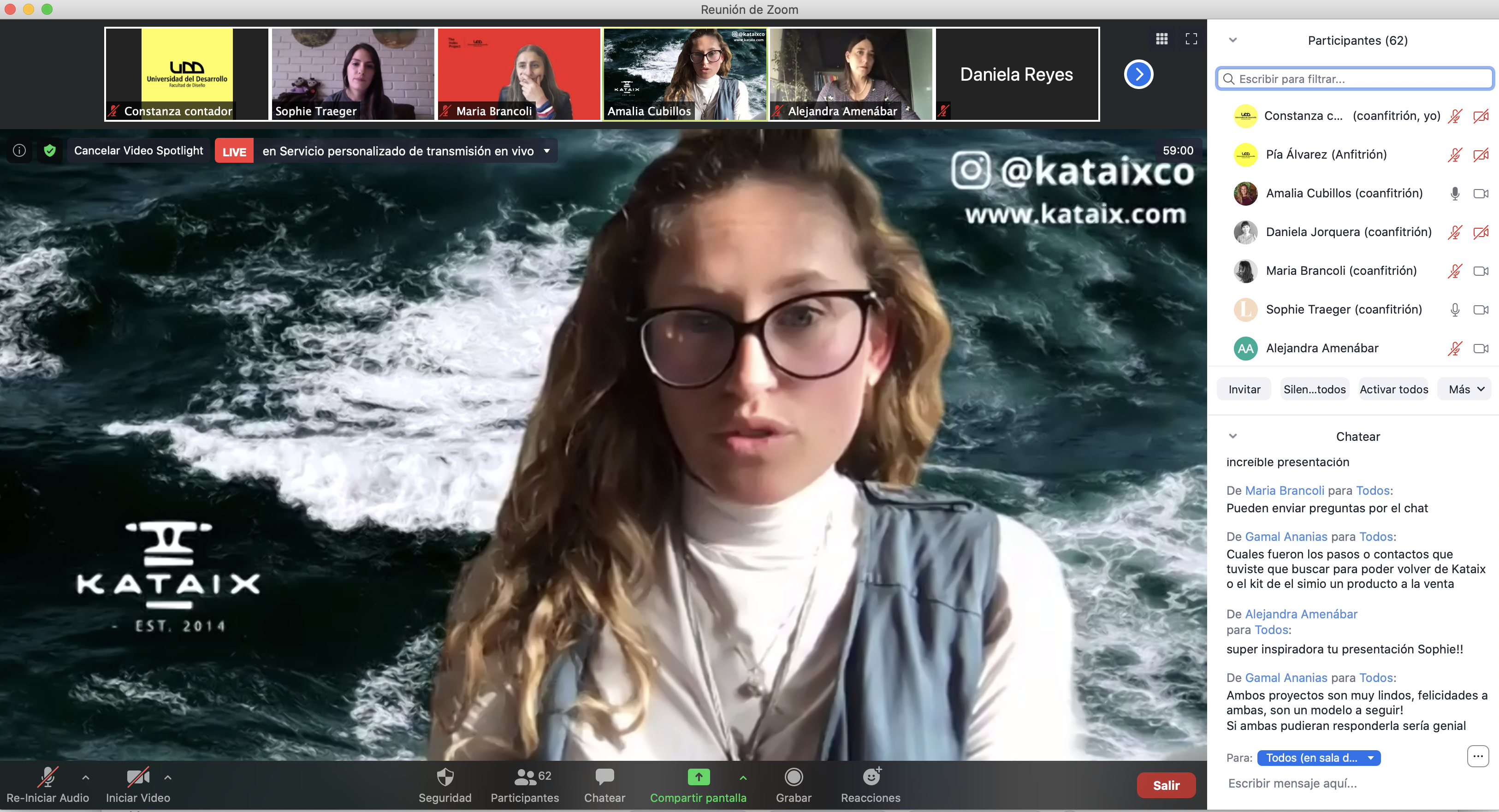Unmute Maria Brancoli microphone in list

point(1455,271)
